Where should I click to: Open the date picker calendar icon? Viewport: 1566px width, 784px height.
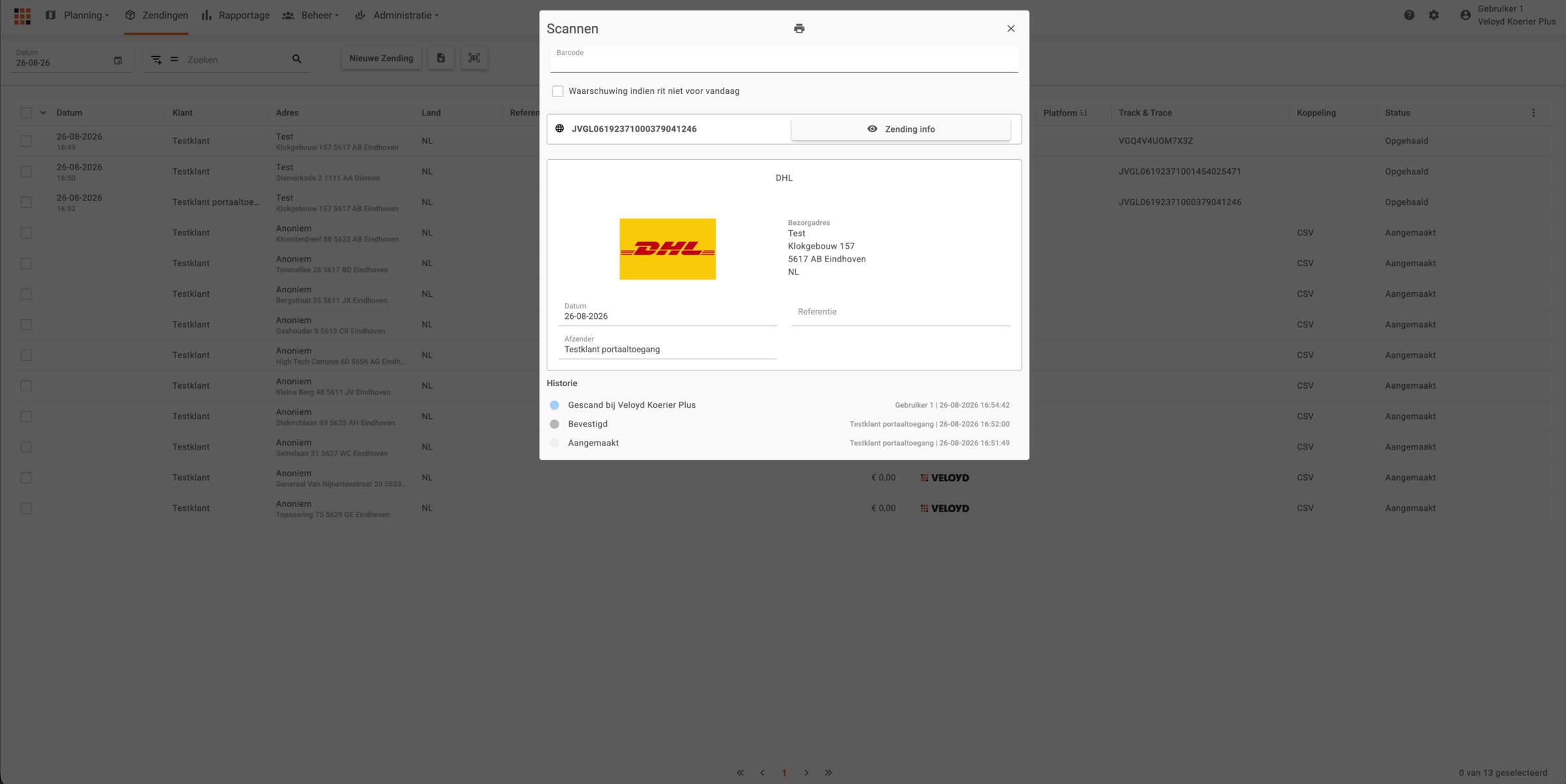pos(118,61)
